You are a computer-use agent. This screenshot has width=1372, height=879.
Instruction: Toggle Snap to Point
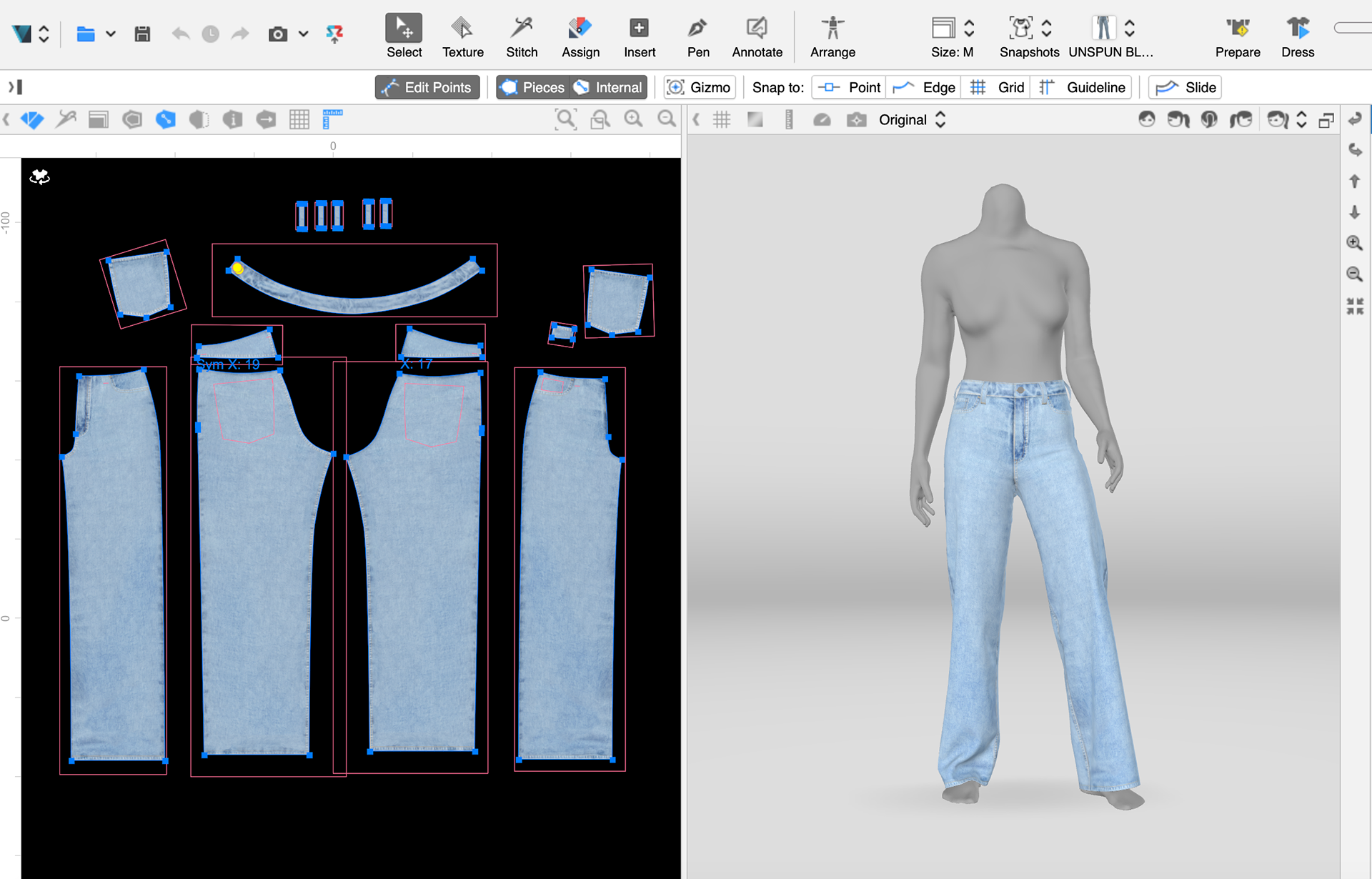[849, 87]
